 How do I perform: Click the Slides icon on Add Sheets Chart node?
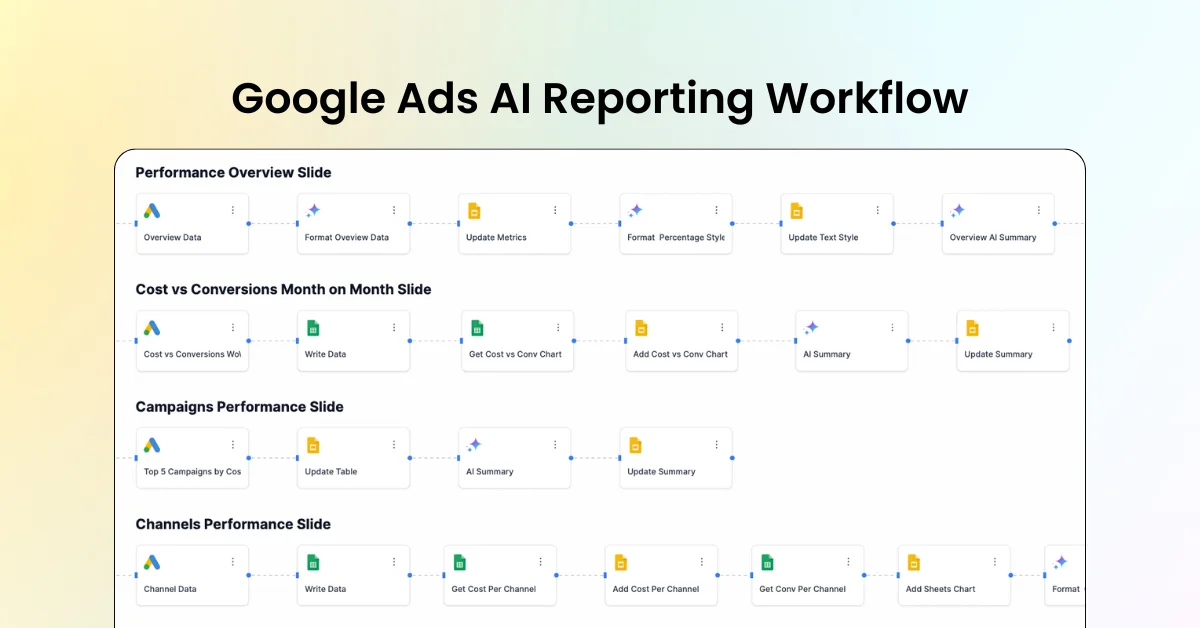pyautogui.click(x=913, y=563)
